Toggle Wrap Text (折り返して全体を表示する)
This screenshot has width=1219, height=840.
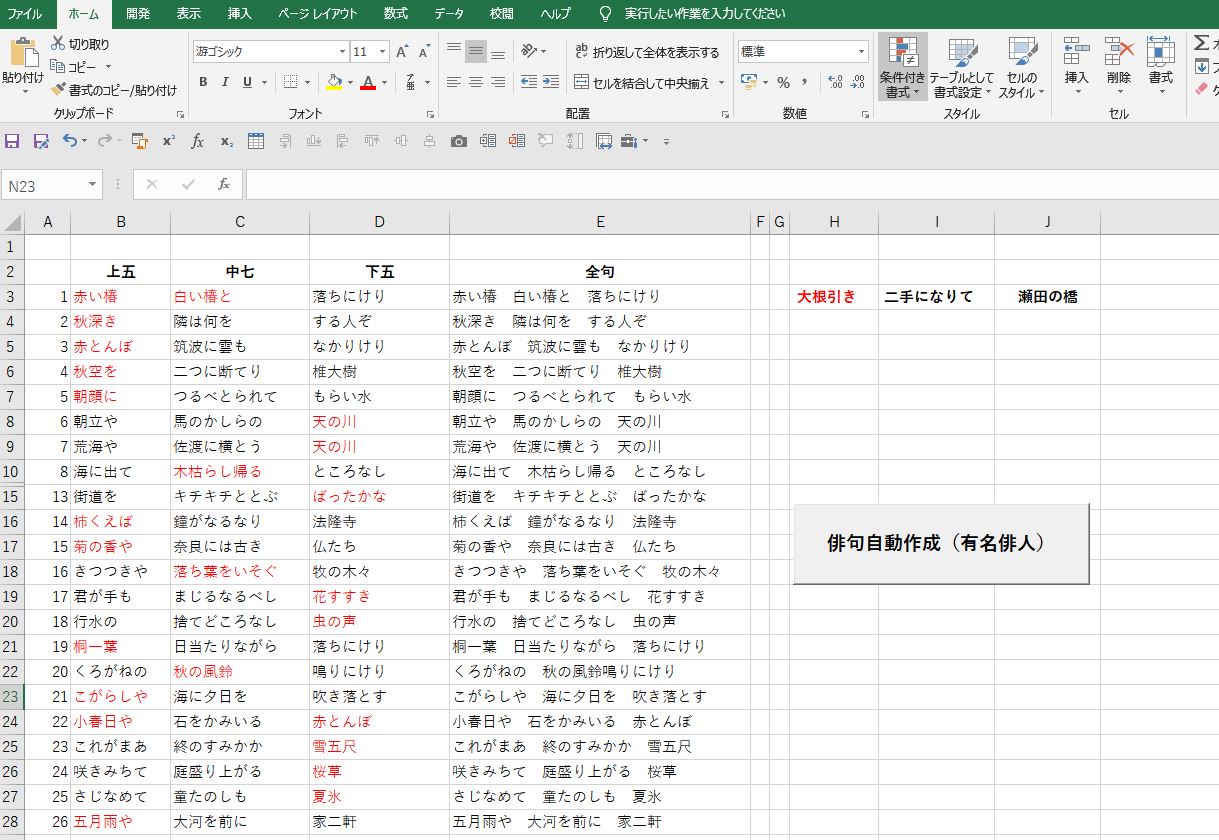point(647,52)
